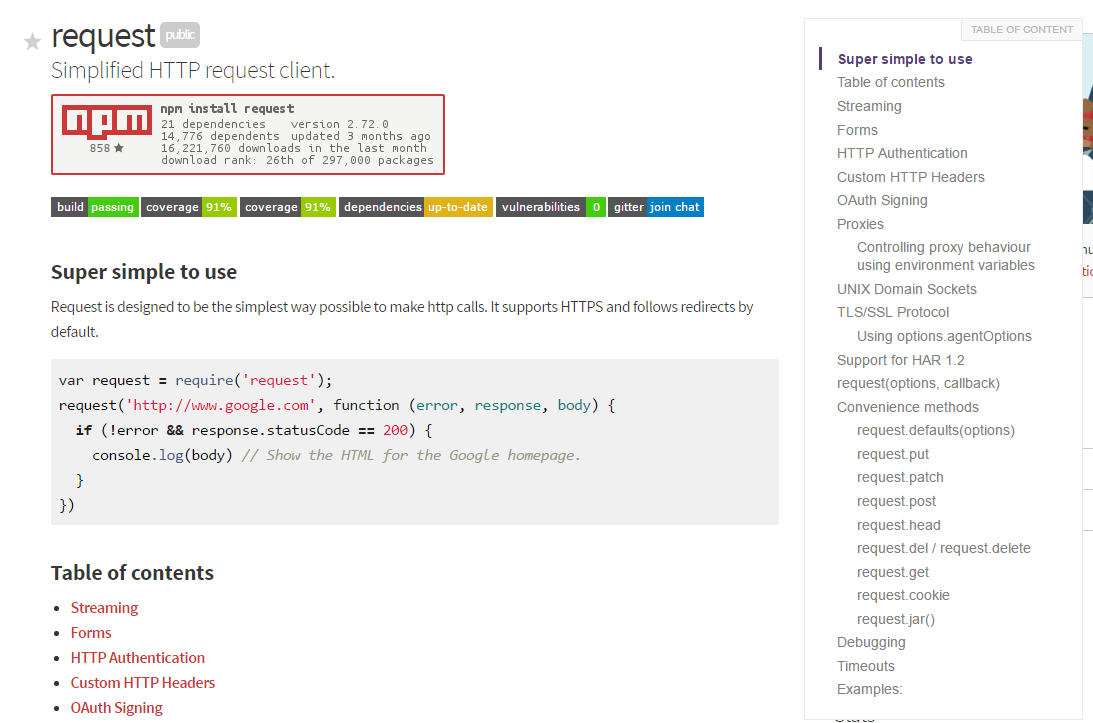1093x723 pixels.
Task: Open the first coverage 91% badge
Action: [189, 207]
